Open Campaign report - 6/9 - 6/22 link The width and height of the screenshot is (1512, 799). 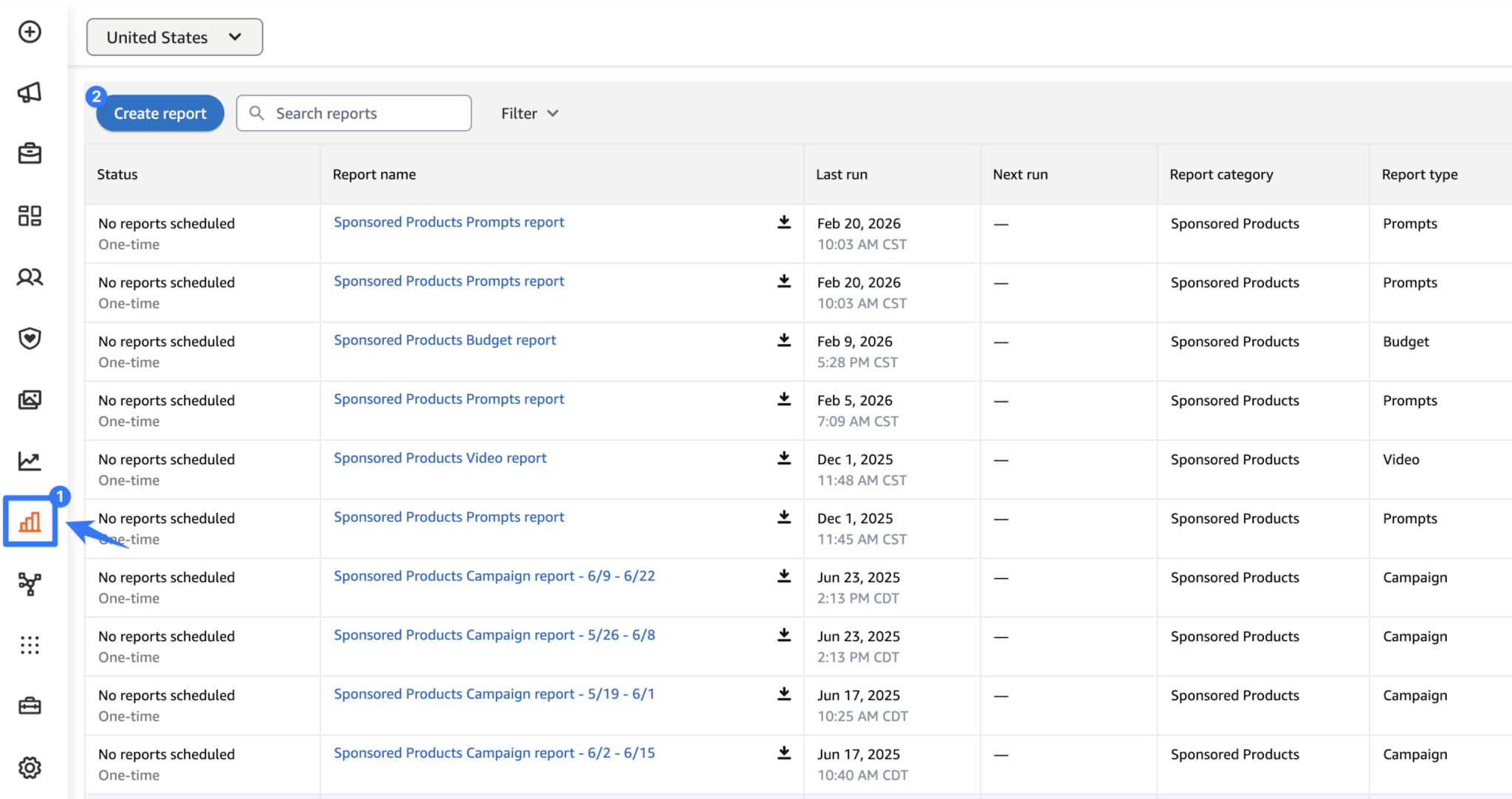pos(494,576)
